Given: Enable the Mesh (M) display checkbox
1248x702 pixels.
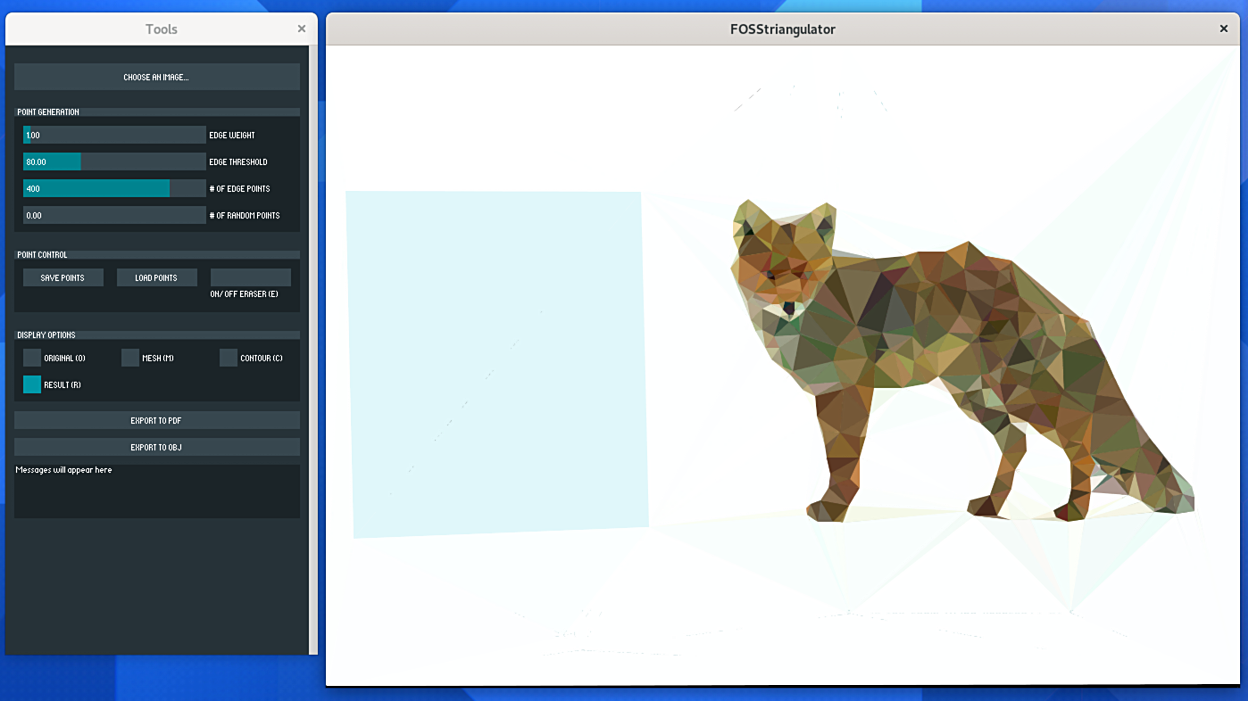Looking at the screenshot, I should 131,358.
